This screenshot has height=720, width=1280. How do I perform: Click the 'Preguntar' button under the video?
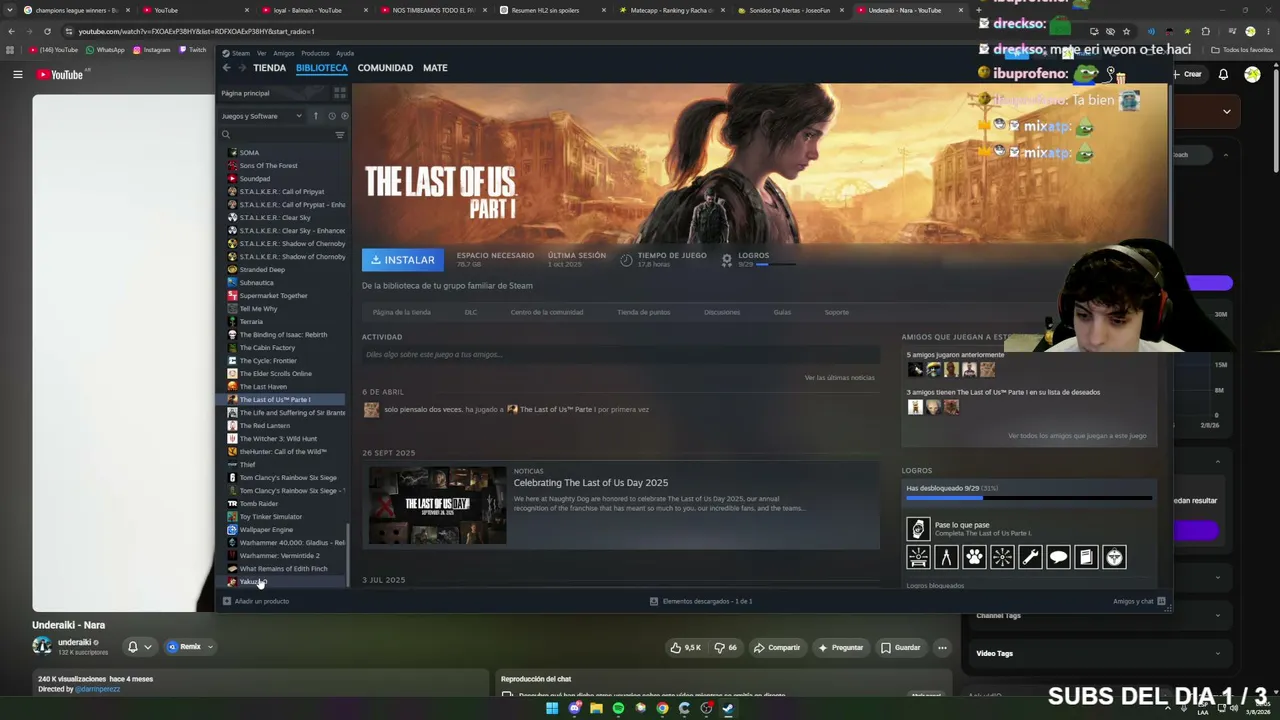click(x=840, y=647)
